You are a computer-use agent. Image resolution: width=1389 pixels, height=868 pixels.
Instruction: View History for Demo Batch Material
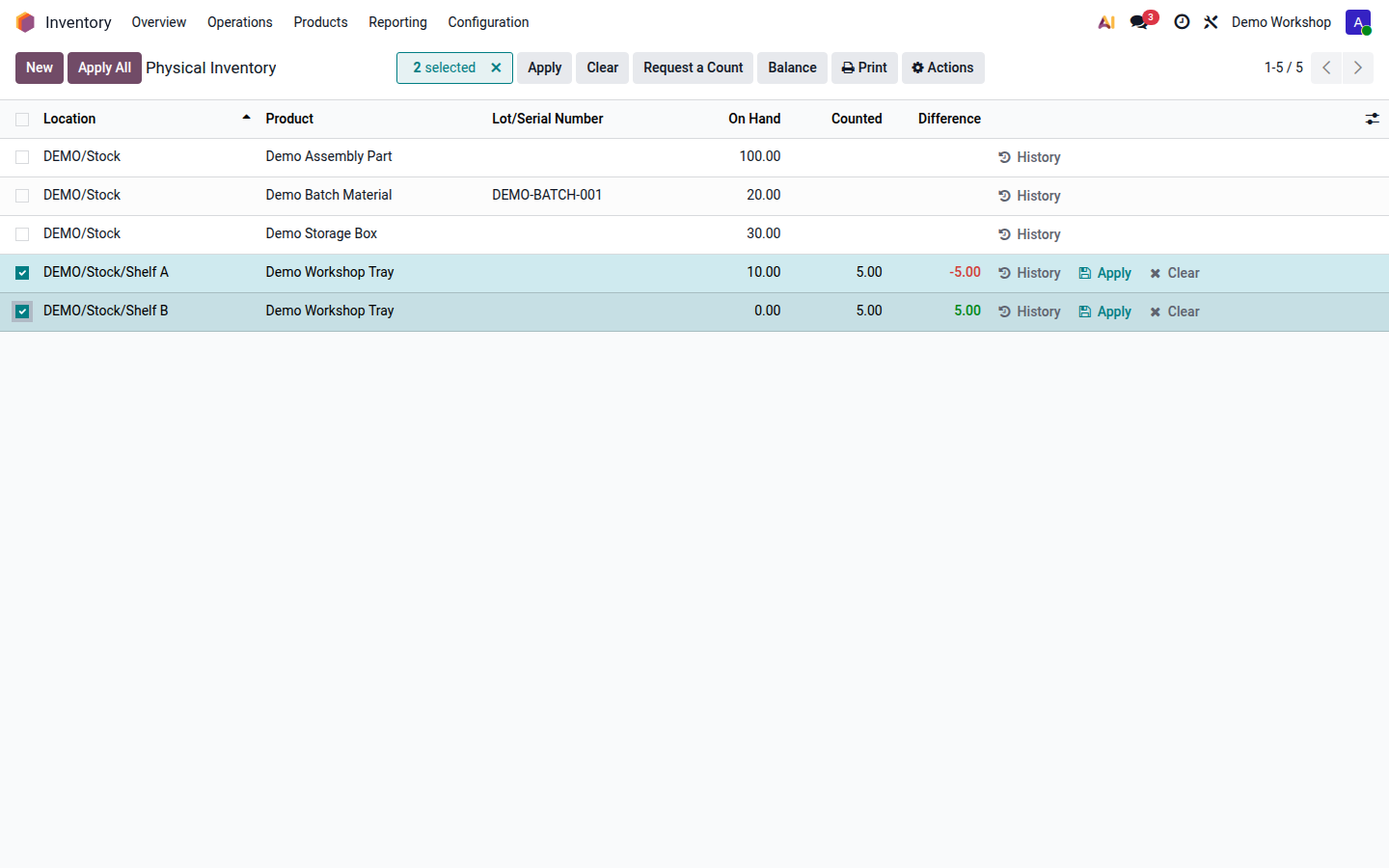pyautogui.click(x=1029, y=196)
